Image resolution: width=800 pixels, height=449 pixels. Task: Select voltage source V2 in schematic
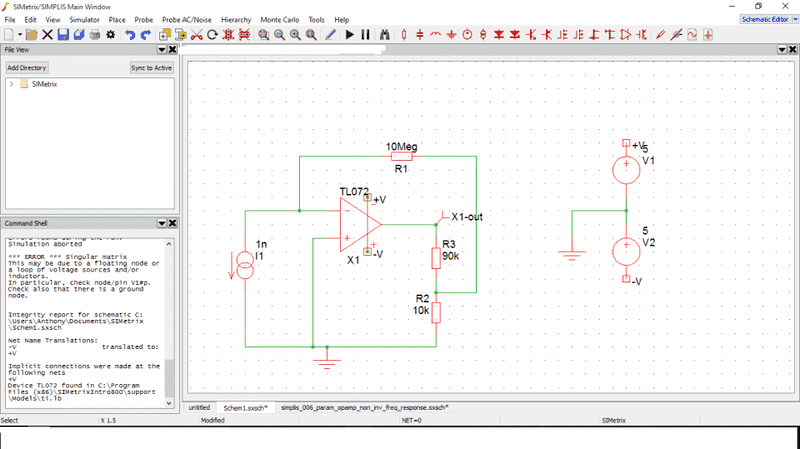point(626,252)
